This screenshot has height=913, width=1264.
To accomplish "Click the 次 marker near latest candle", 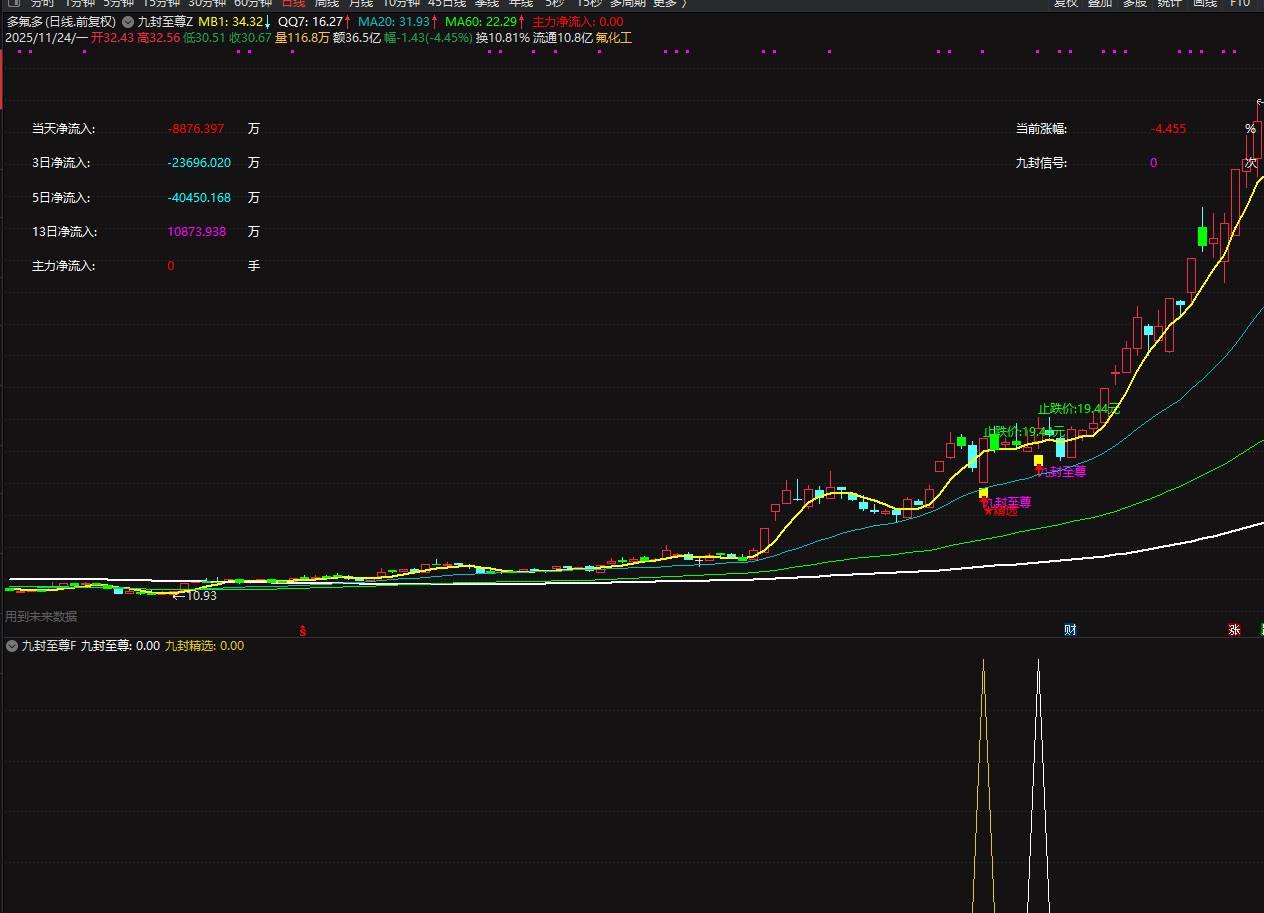I will point(1250,163).
